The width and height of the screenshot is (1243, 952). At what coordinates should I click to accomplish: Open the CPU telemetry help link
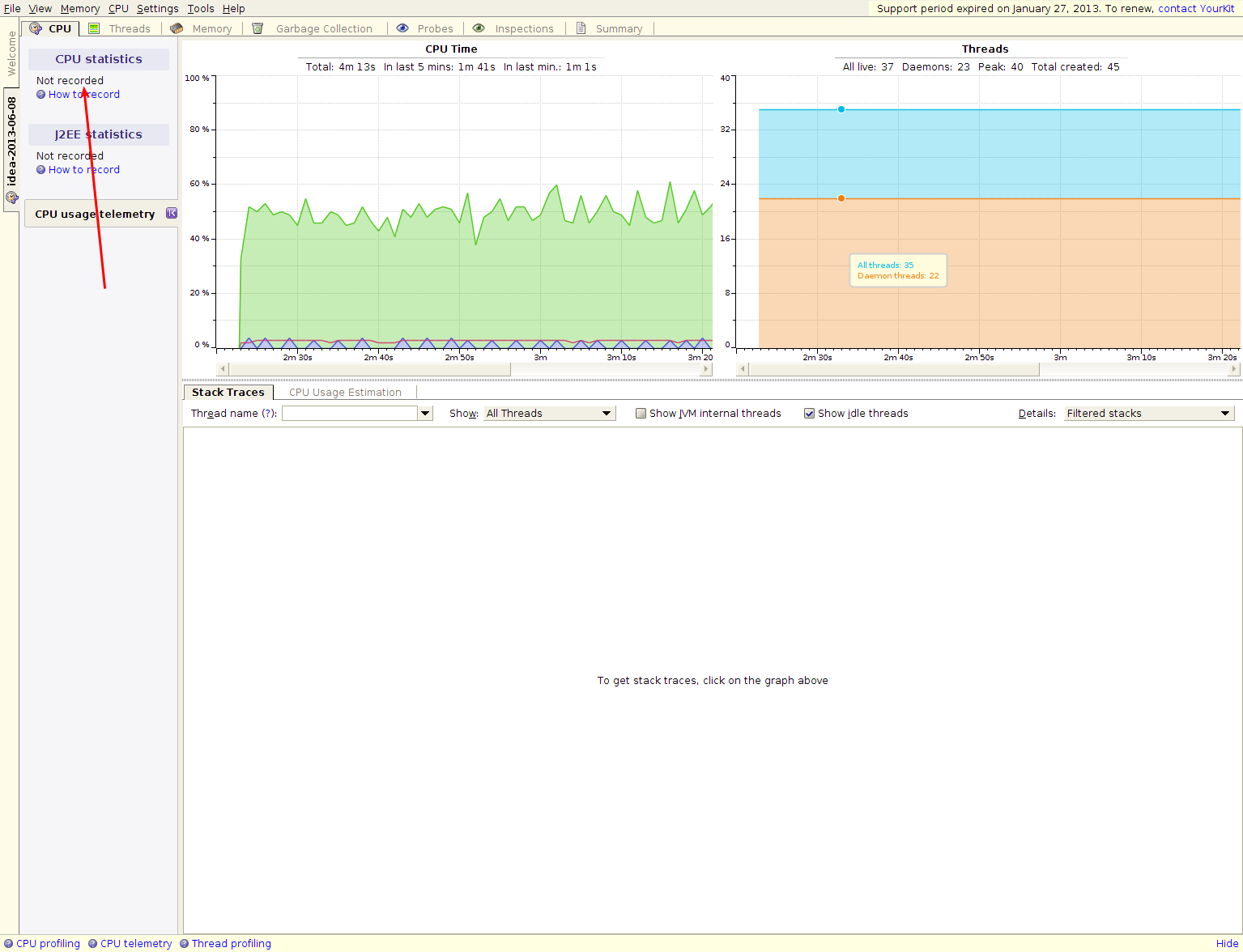click(136, 944)
